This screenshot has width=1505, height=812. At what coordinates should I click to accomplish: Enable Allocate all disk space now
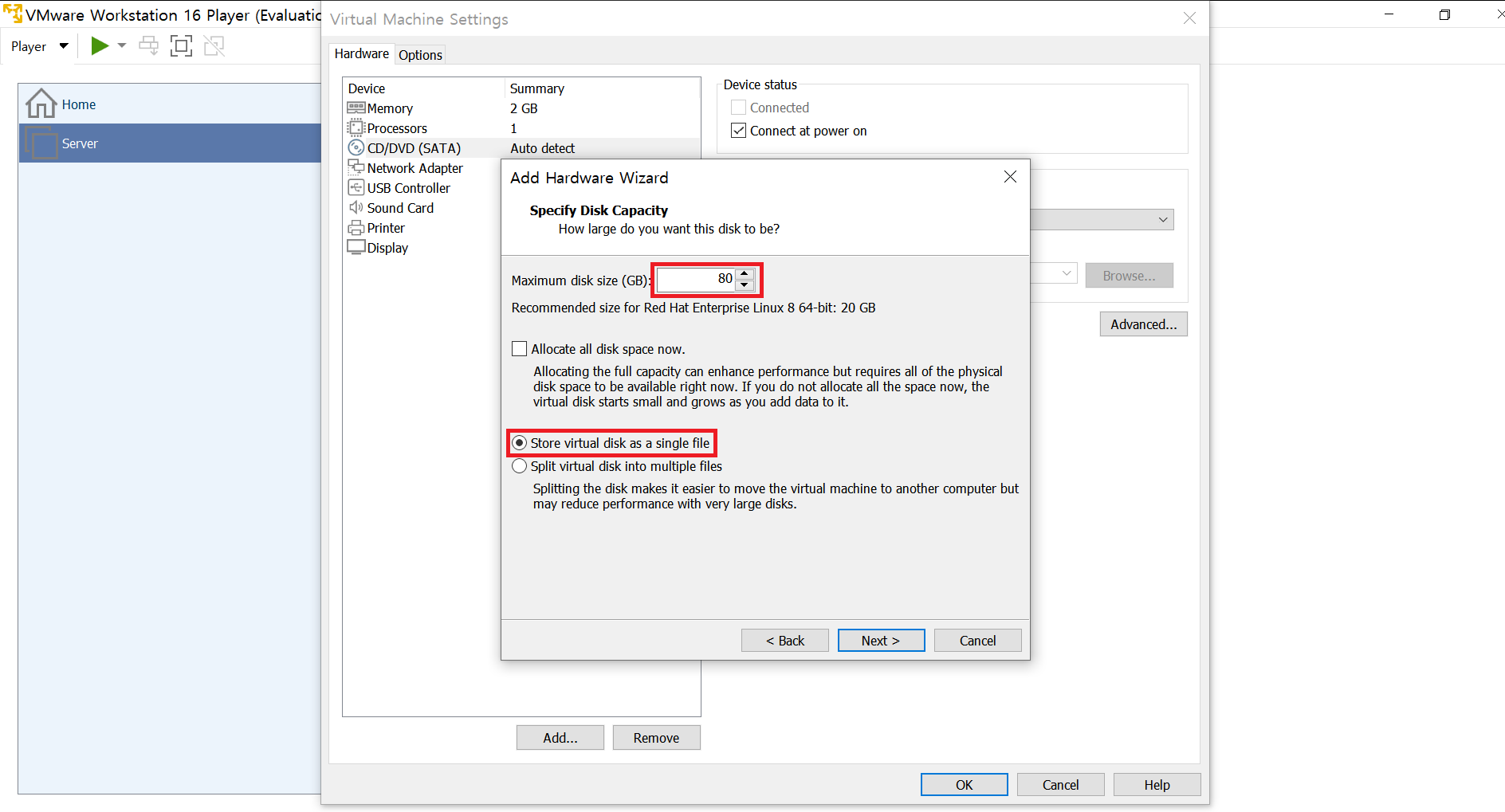520,349
